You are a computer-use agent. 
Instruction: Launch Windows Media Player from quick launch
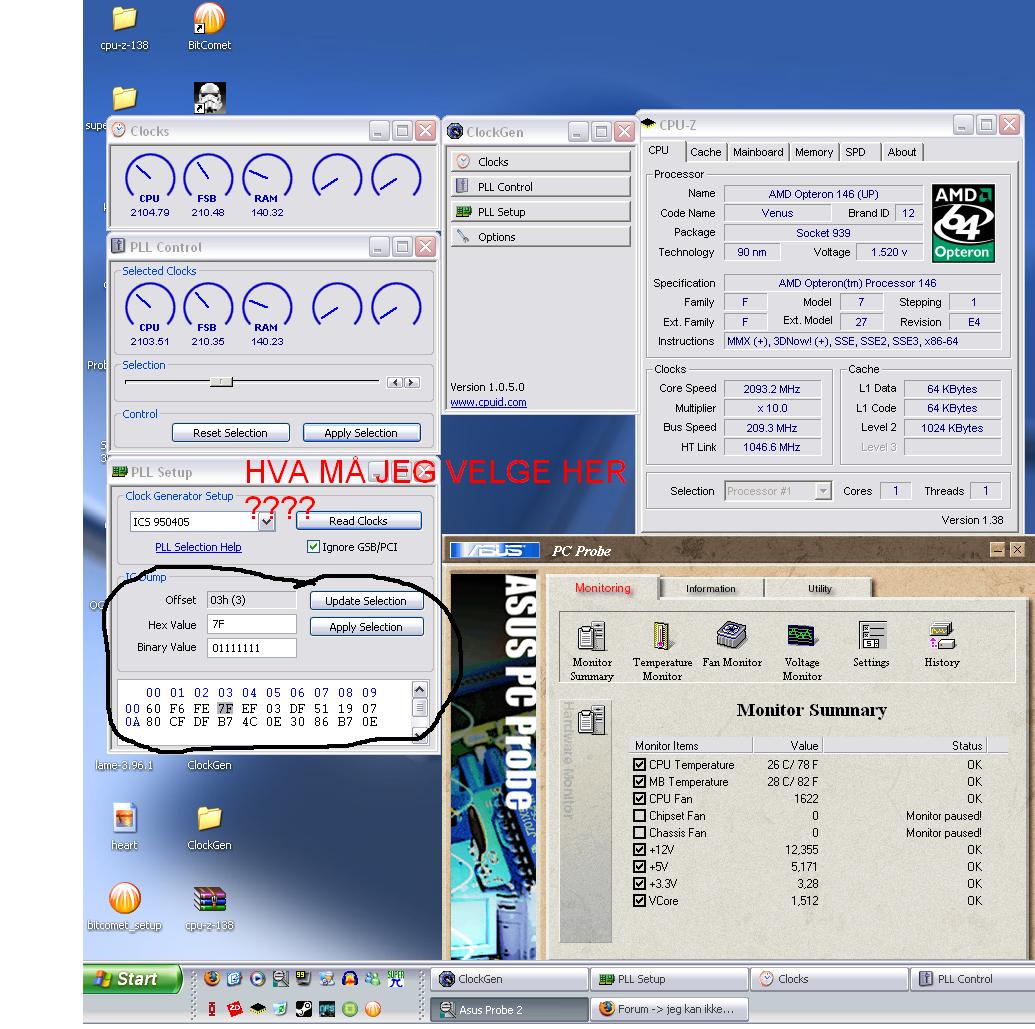pos(257,978)
